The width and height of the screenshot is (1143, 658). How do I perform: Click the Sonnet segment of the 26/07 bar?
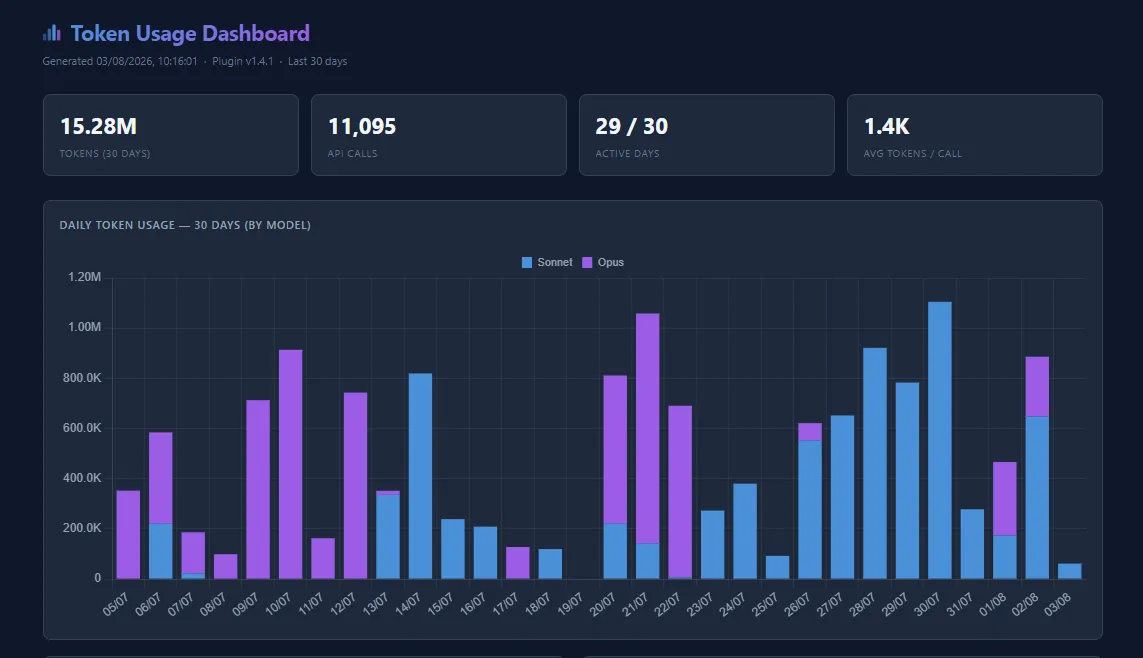810,509
